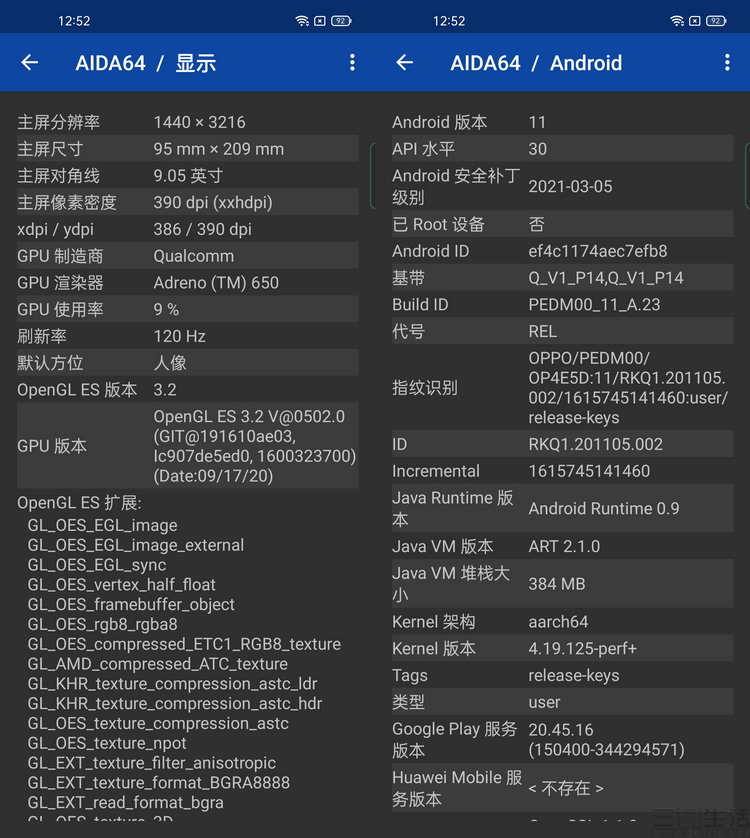Select the 主屏像素密度 390 dpi row

188,202
